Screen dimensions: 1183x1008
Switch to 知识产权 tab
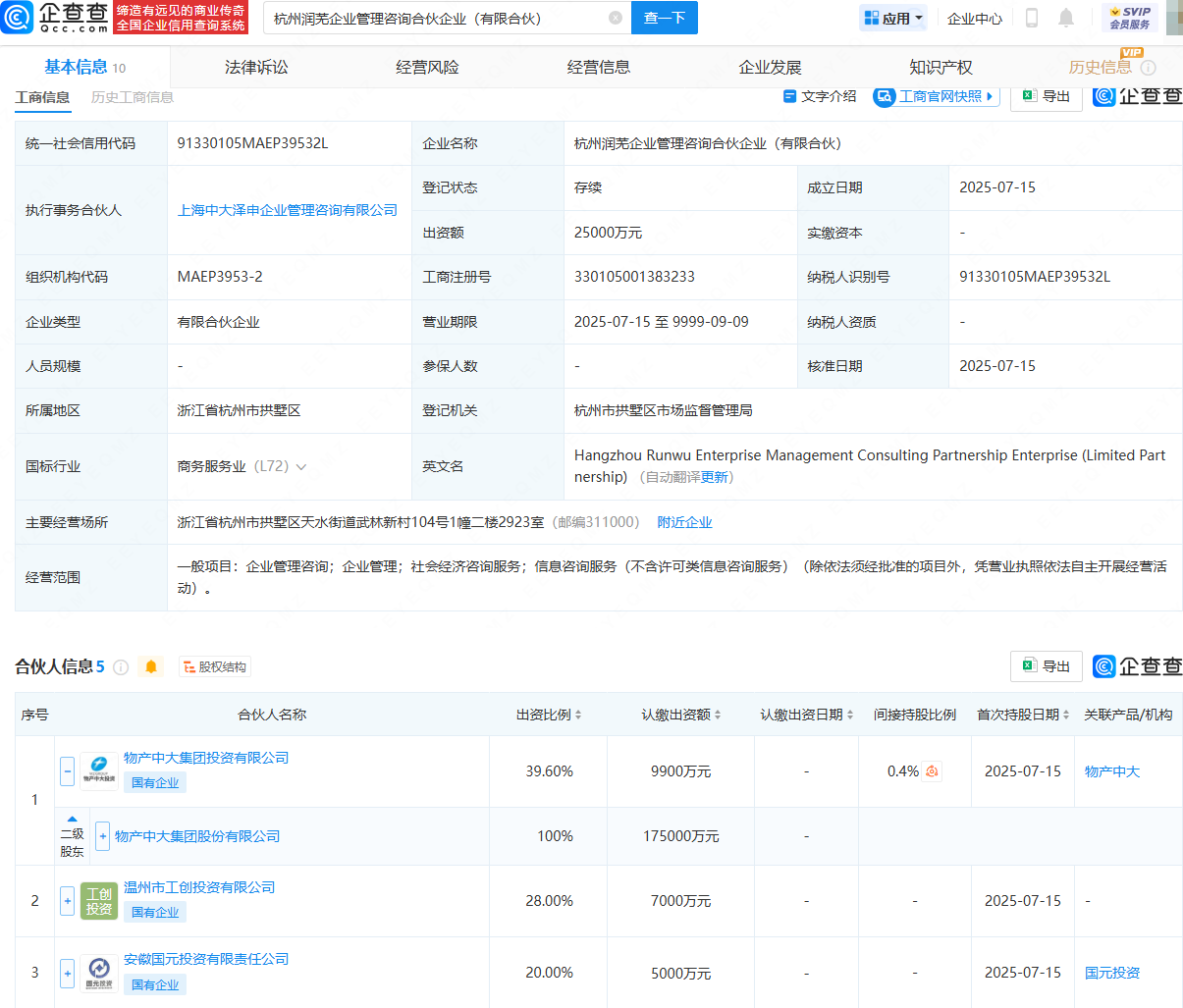(x=941, y=67)
